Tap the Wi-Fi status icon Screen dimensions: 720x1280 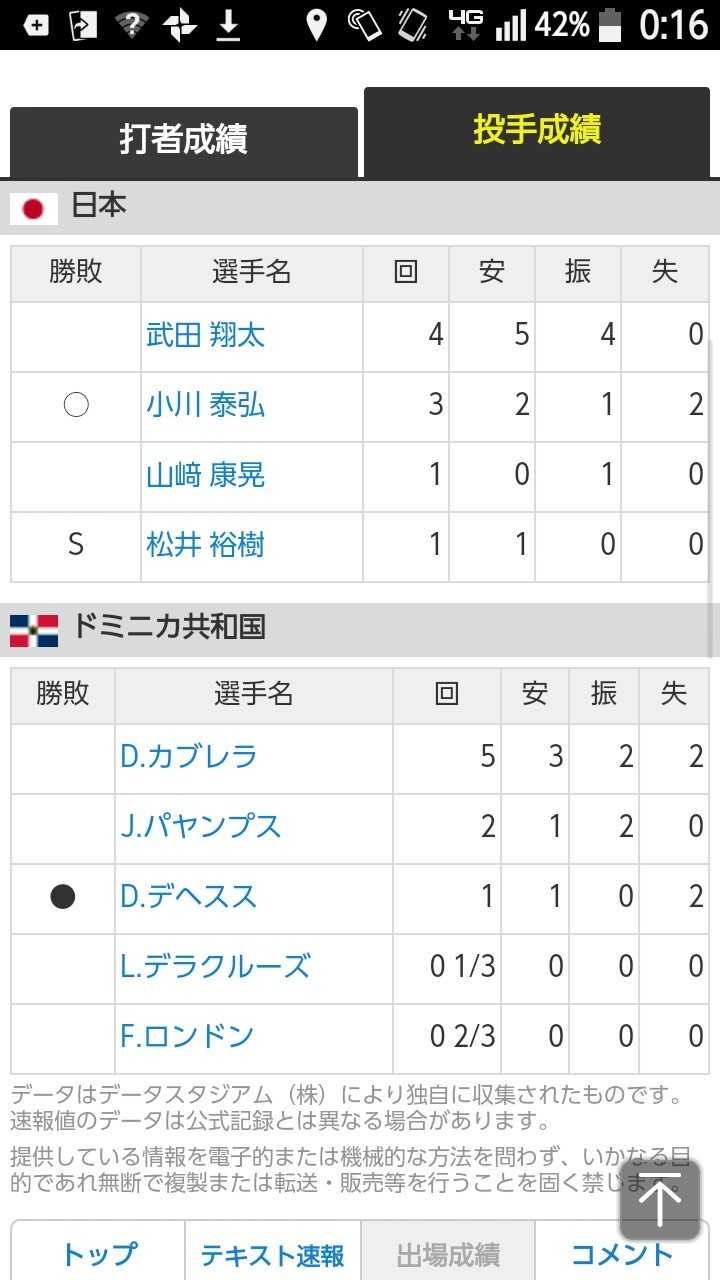pyautogui.click(x=132, y=24)
